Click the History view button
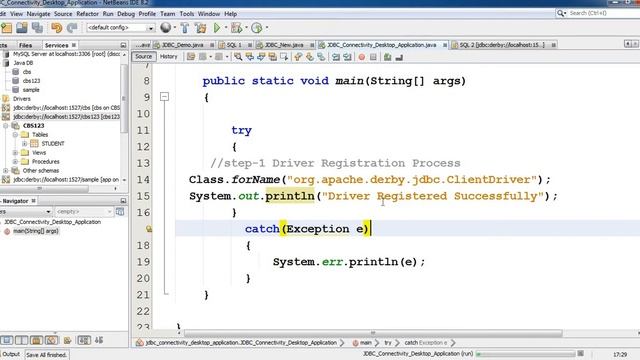This screenshot has height=360, width=640. 169,57
